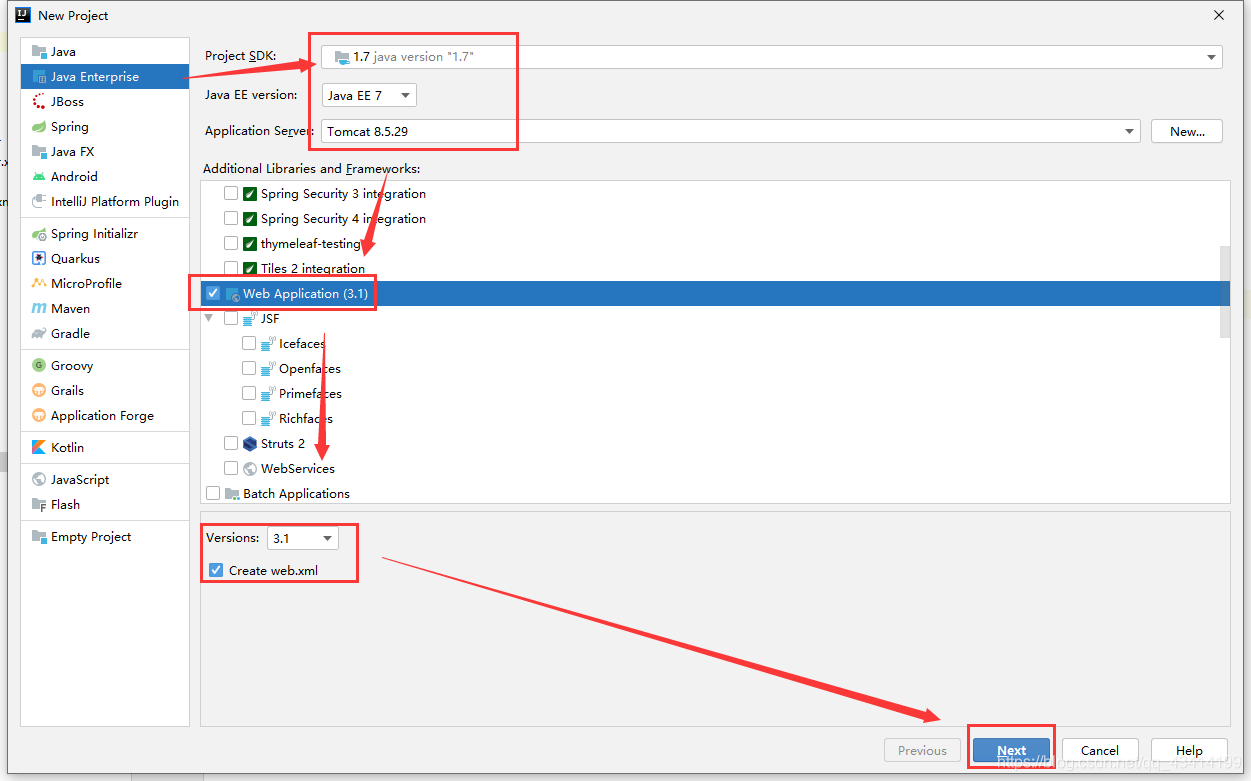
Task: Click the New... server button
Action: [1187, 131]
